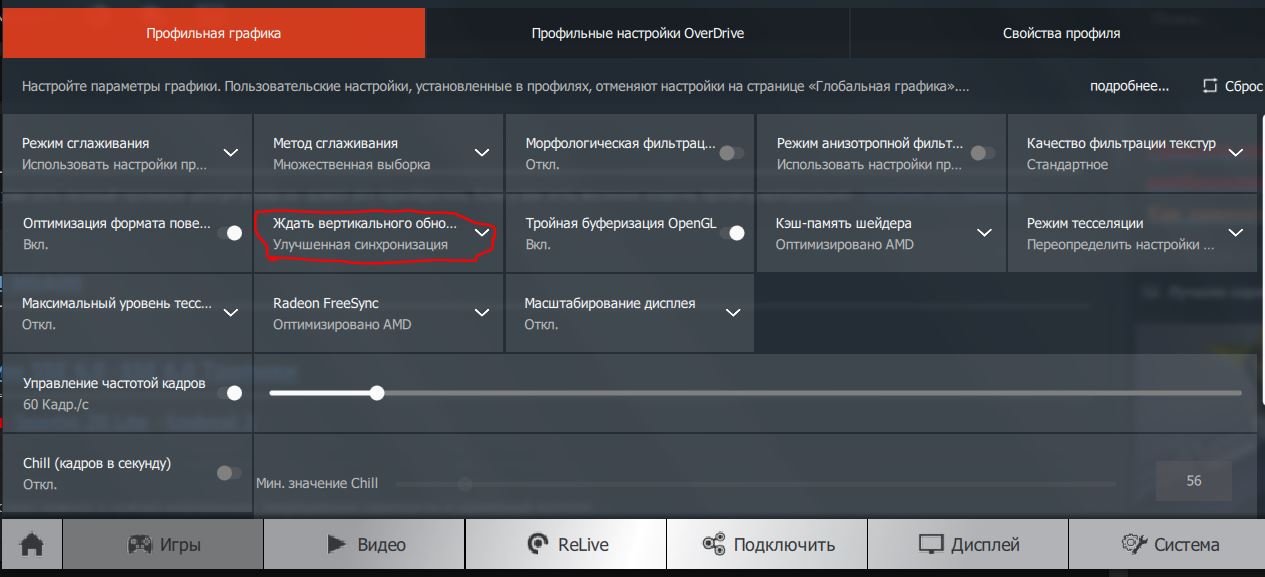Open the ReLive section
Screen dimensions: 1265x577
567,545
